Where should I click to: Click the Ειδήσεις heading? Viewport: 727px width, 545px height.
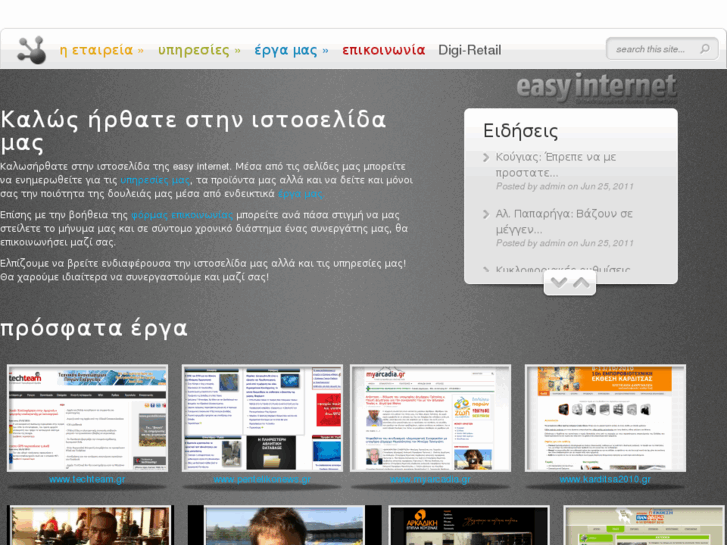click(520, 131)
